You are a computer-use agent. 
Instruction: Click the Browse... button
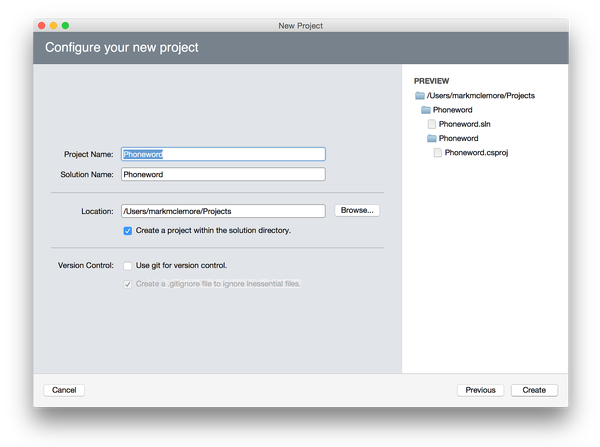(x=356, y=211)
